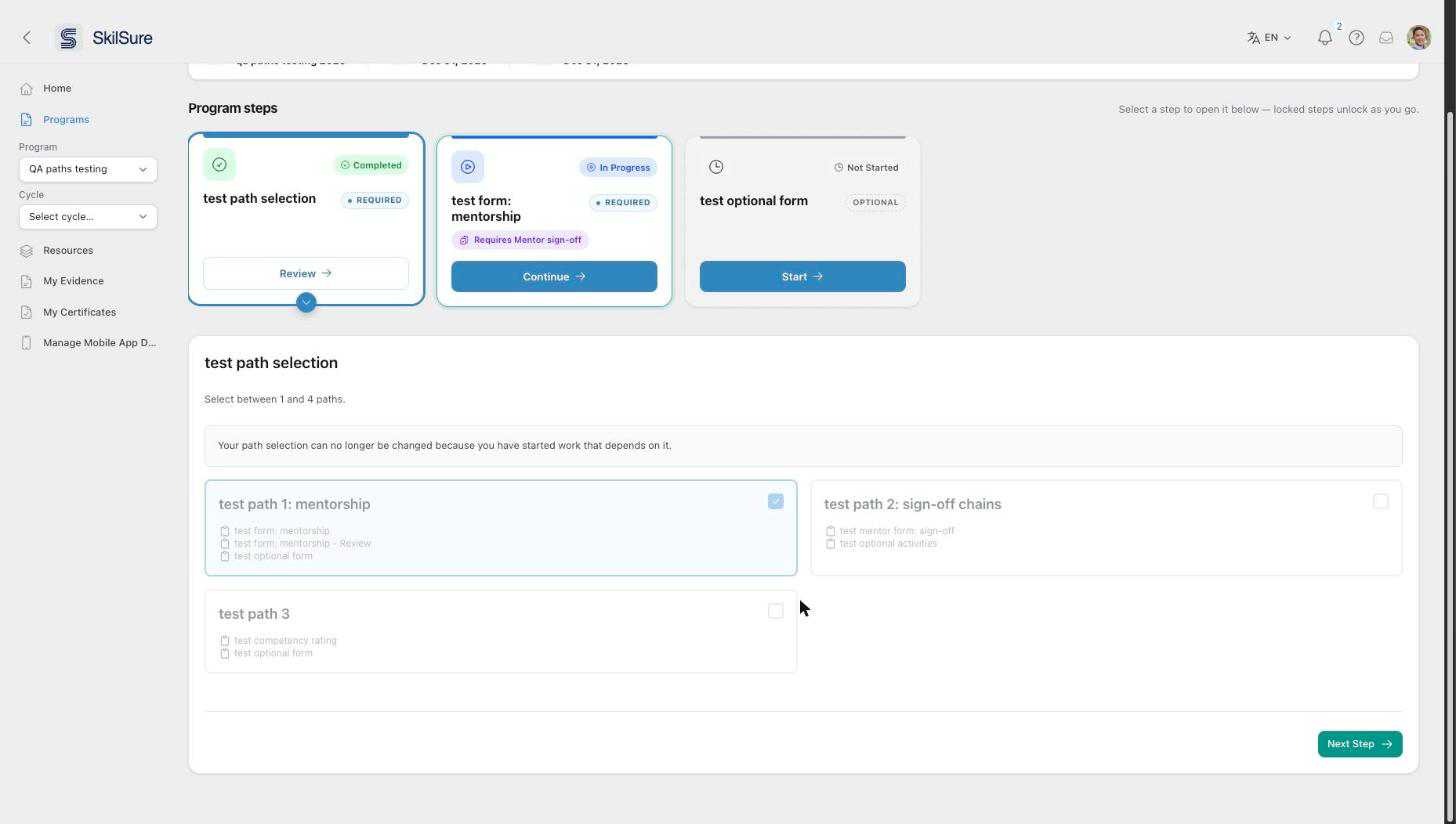Click the Requires Mentor sign-off tag
This screenshot has width=1456, height=824.
520,240
